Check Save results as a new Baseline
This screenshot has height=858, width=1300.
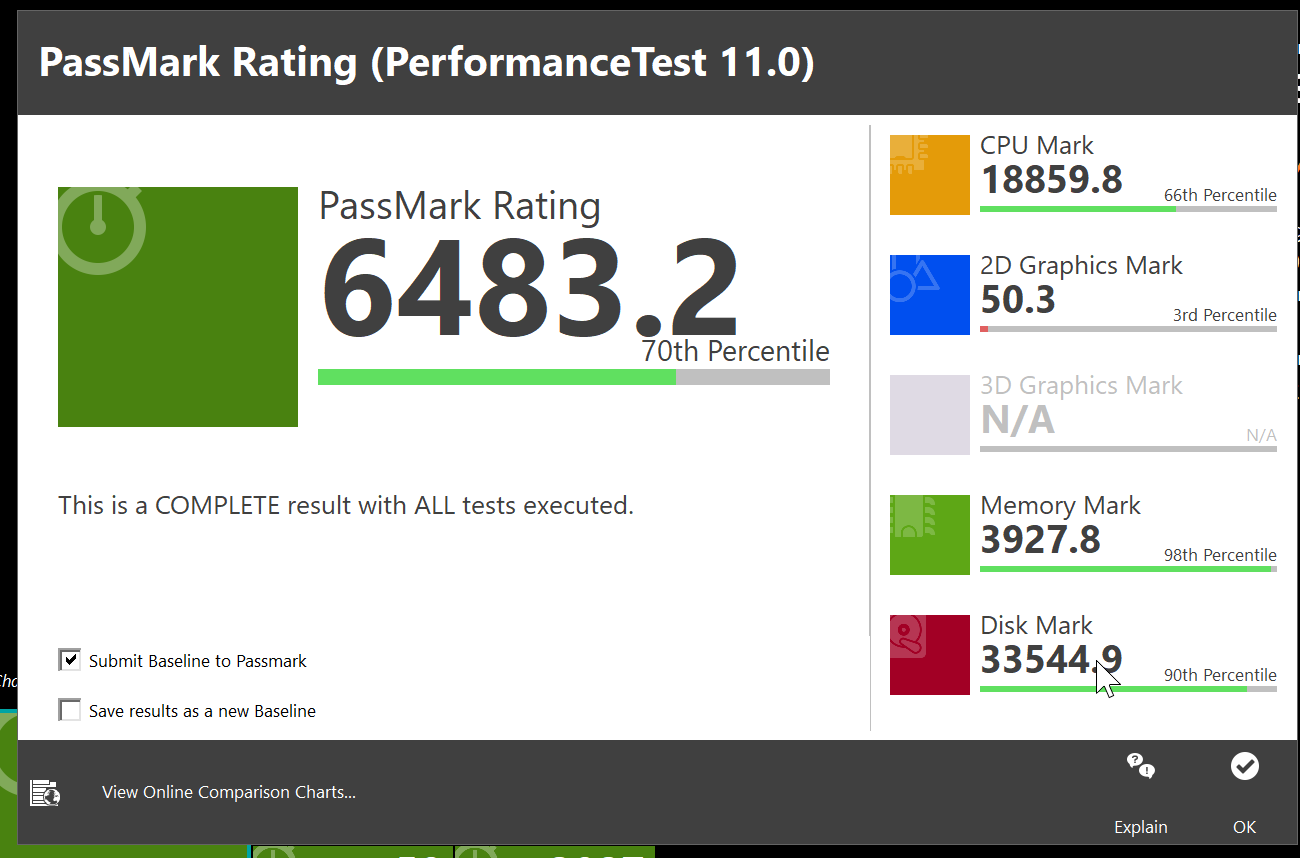70,710
